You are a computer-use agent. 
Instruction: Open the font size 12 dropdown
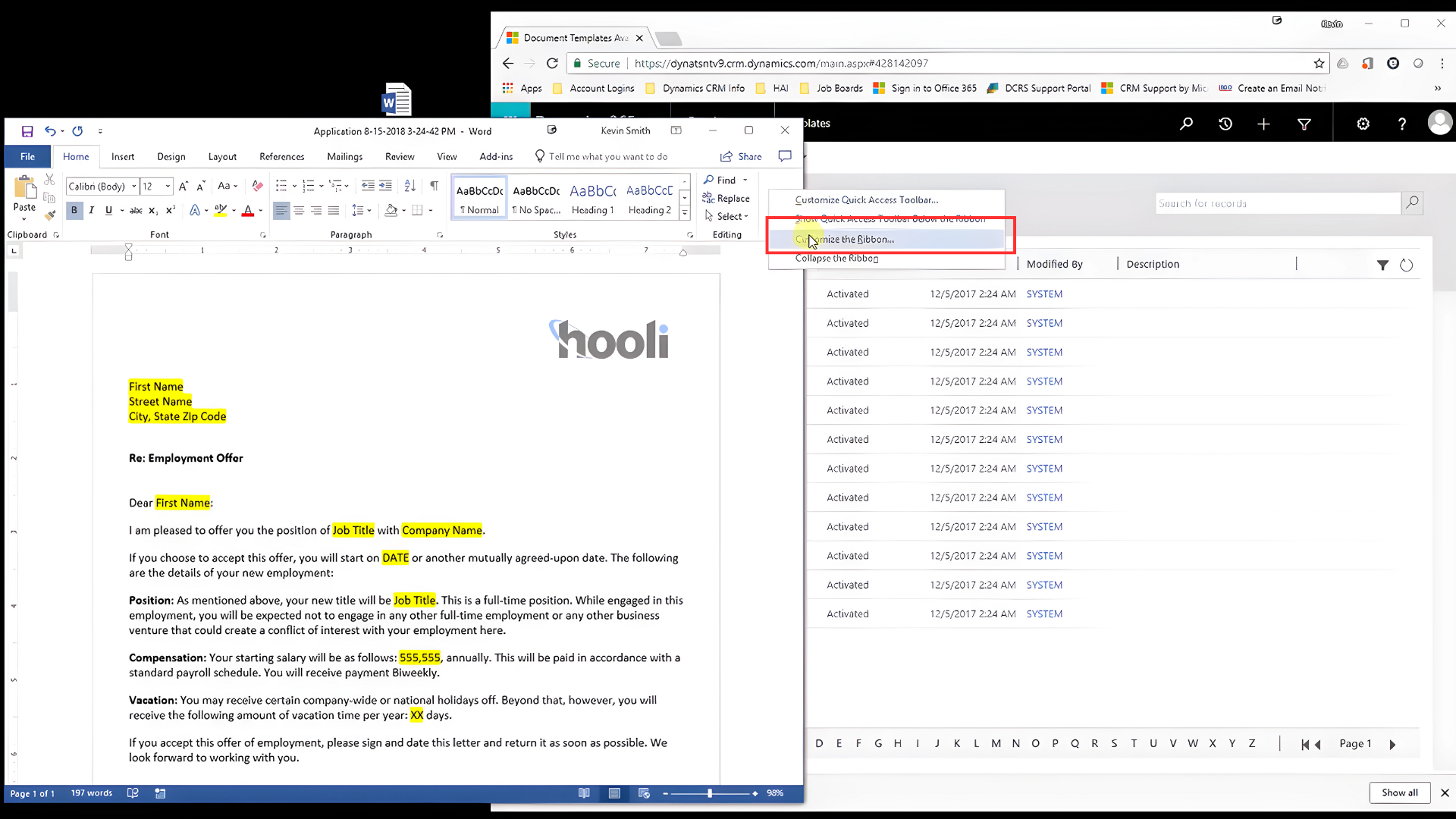tap(168, 187)
